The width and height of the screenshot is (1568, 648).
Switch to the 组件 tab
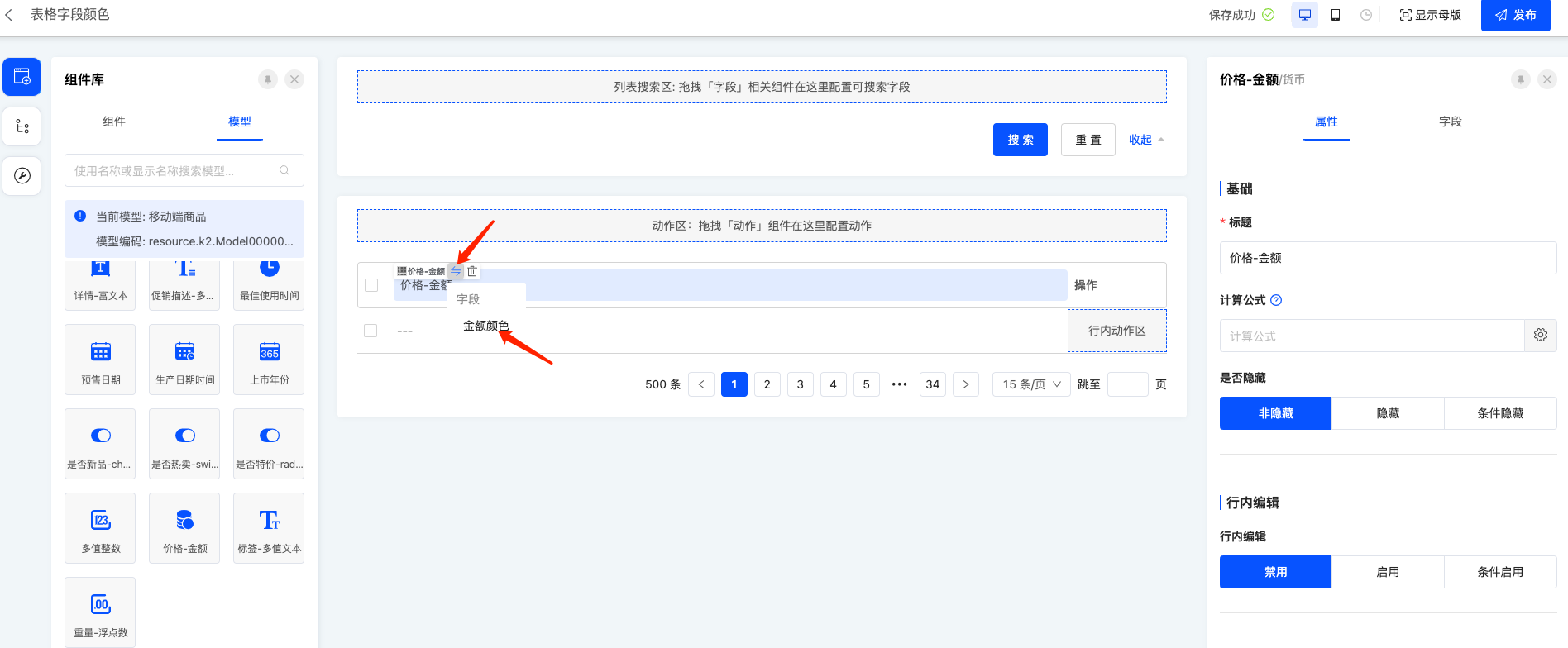[114, 121]
